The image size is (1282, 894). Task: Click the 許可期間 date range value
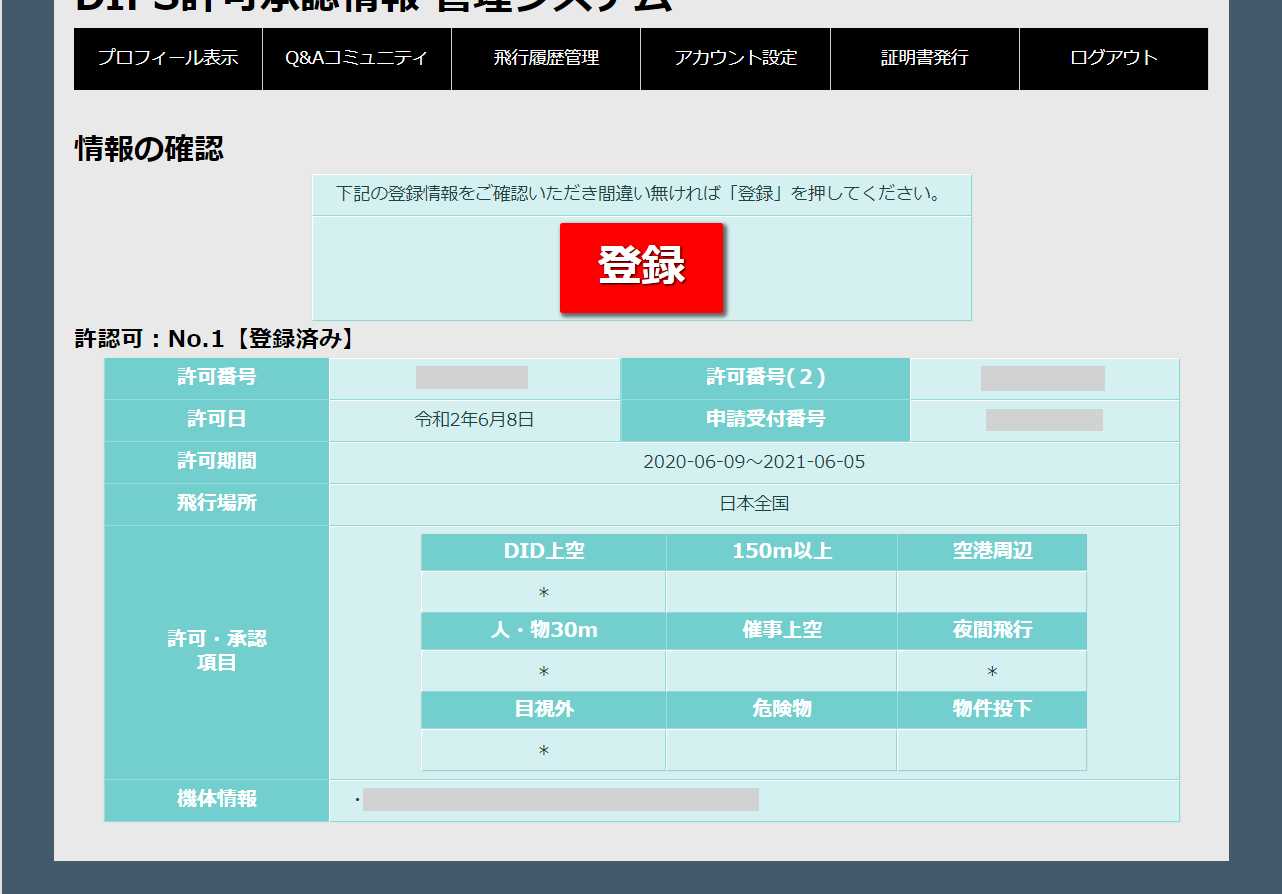coord(754,462)
